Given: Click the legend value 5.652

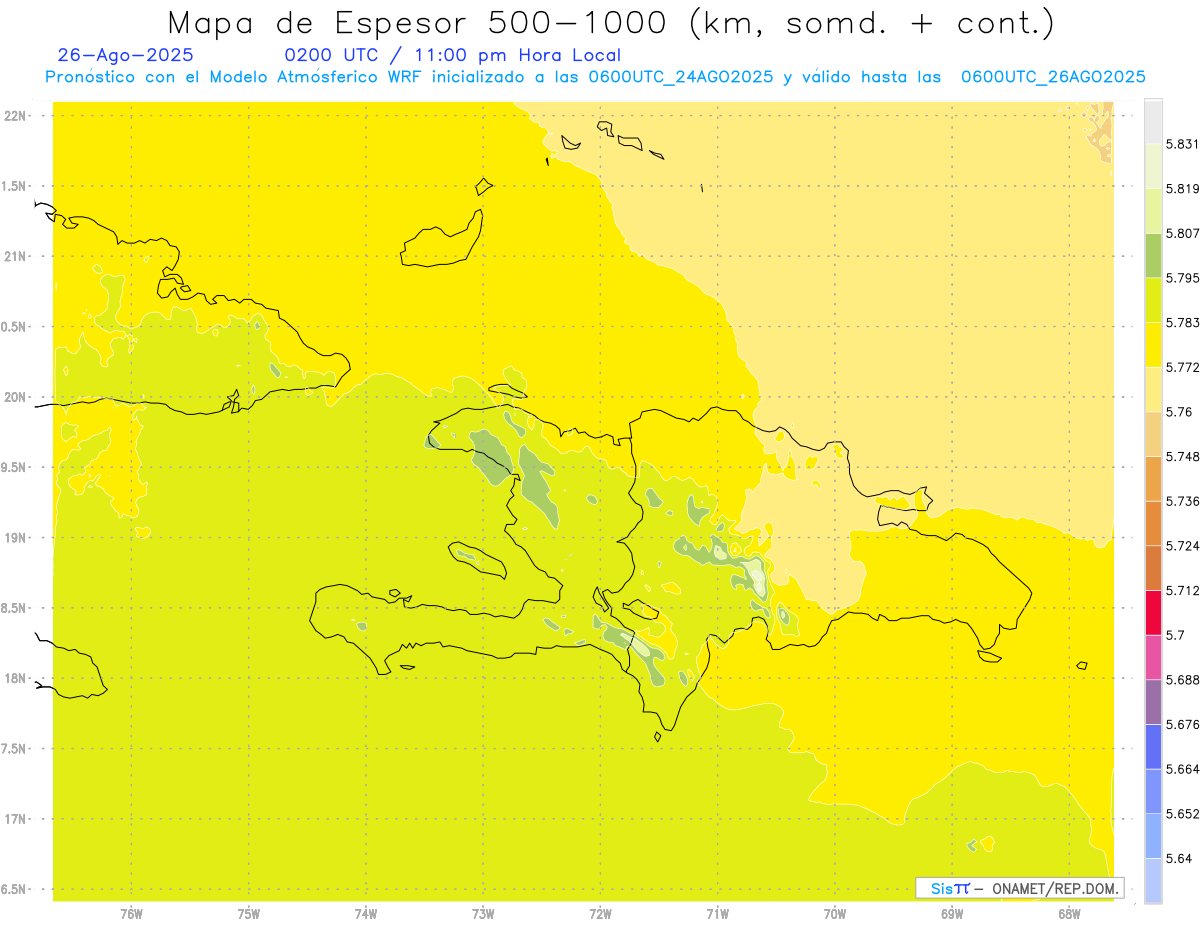Looking at the screenshot, I should coord(1182,814).
